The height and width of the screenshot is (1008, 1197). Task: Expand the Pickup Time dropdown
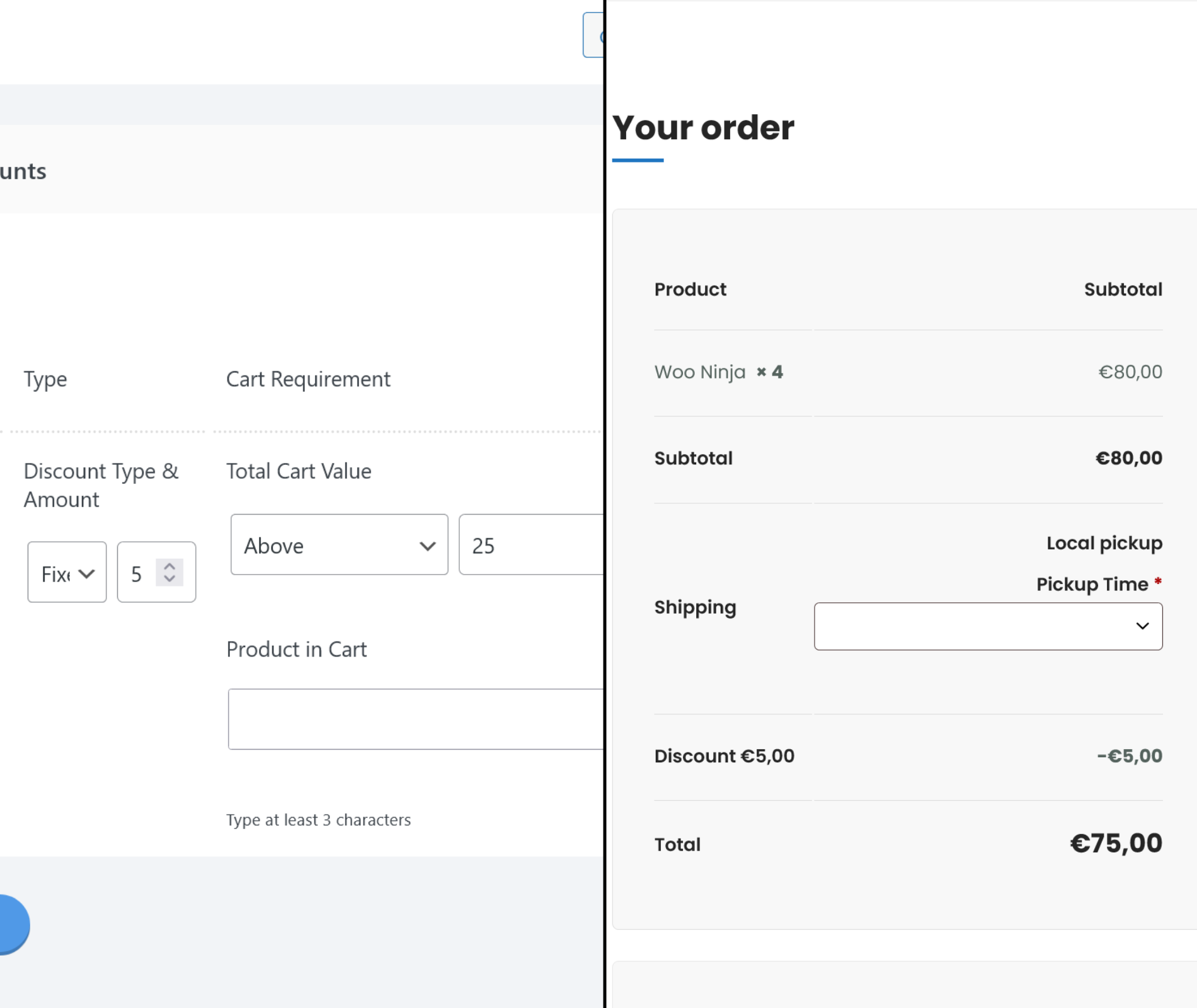987,626
